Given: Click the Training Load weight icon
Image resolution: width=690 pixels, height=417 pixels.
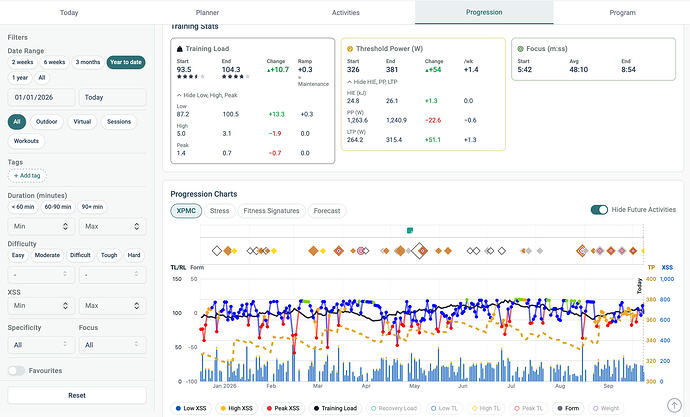Looking at the screenshot, I should point(180,49).
